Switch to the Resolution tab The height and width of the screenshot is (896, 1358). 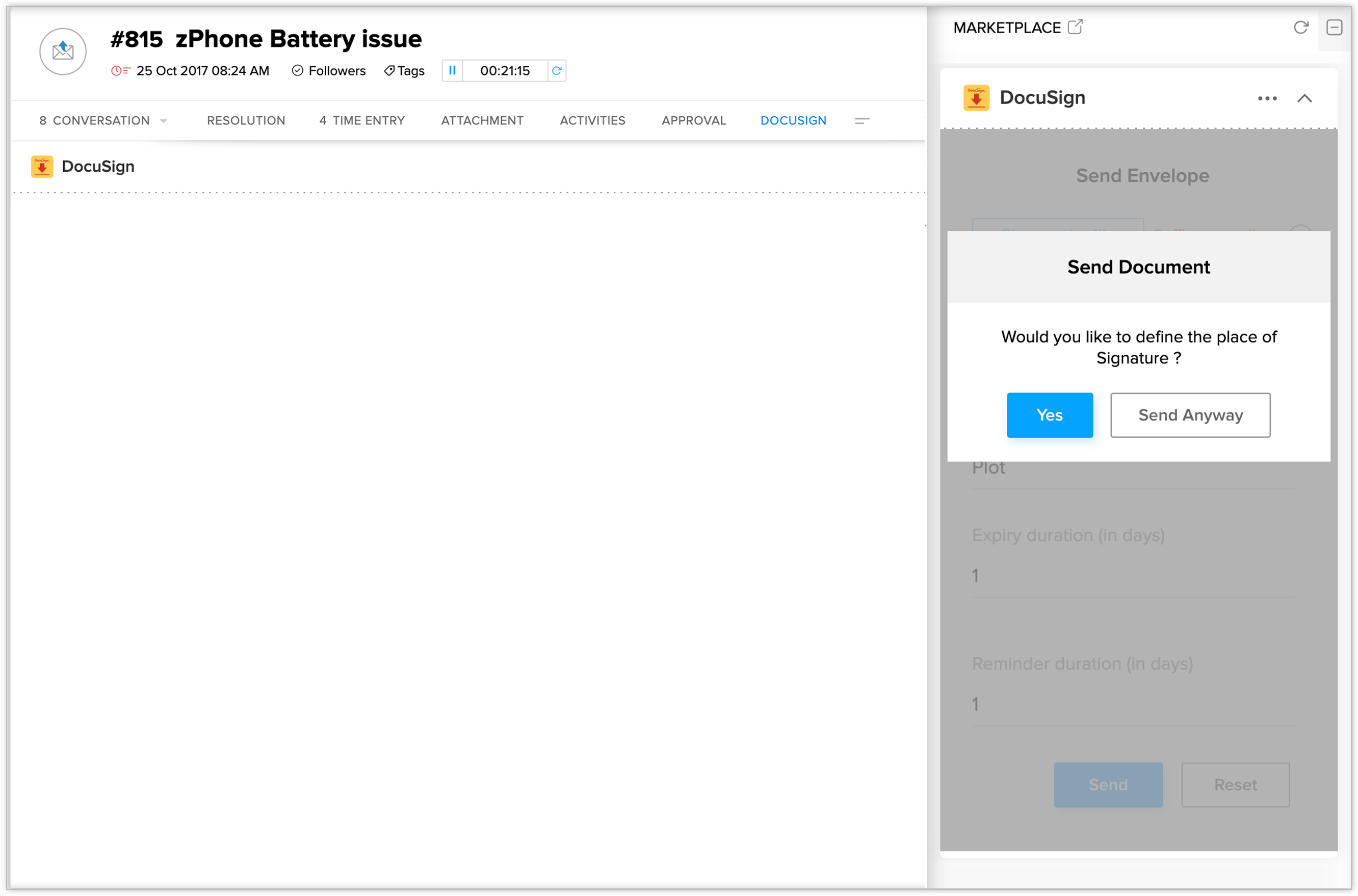click(246, 121)
